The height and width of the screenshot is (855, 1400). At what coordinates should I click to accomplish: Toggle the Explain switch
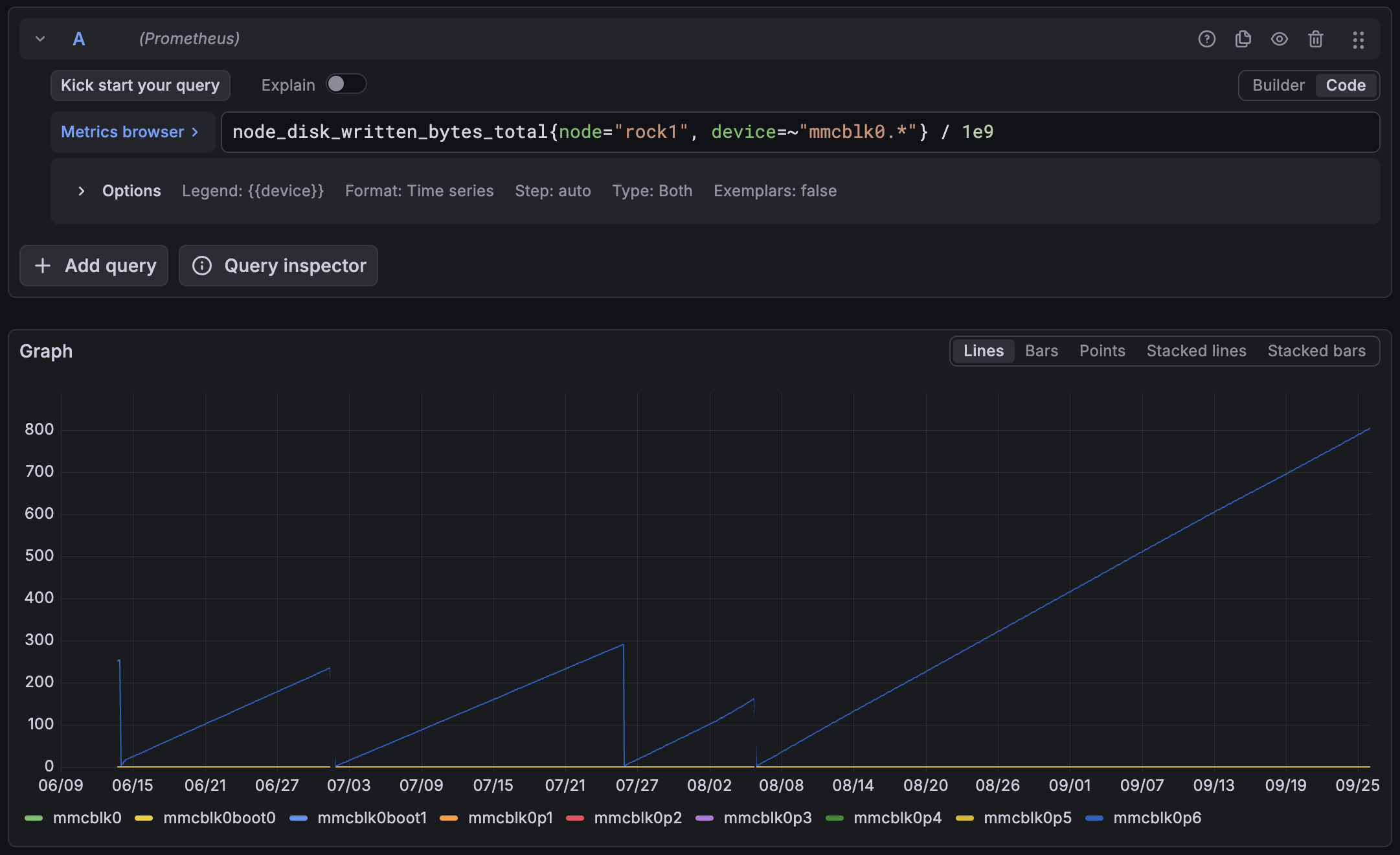346,84
